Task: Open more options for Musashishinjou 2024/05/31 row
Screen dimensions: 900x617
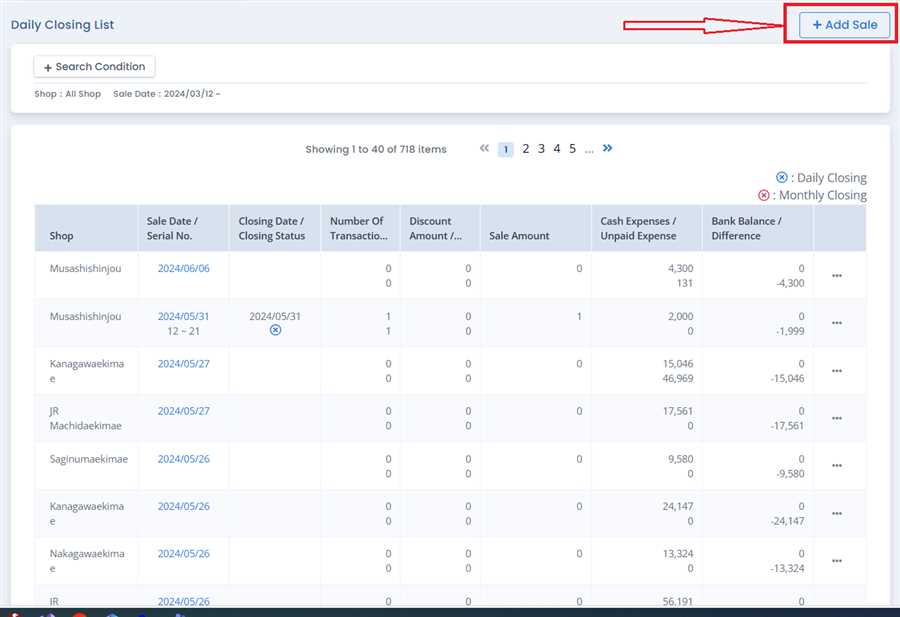Action: (x=837, y=323)
